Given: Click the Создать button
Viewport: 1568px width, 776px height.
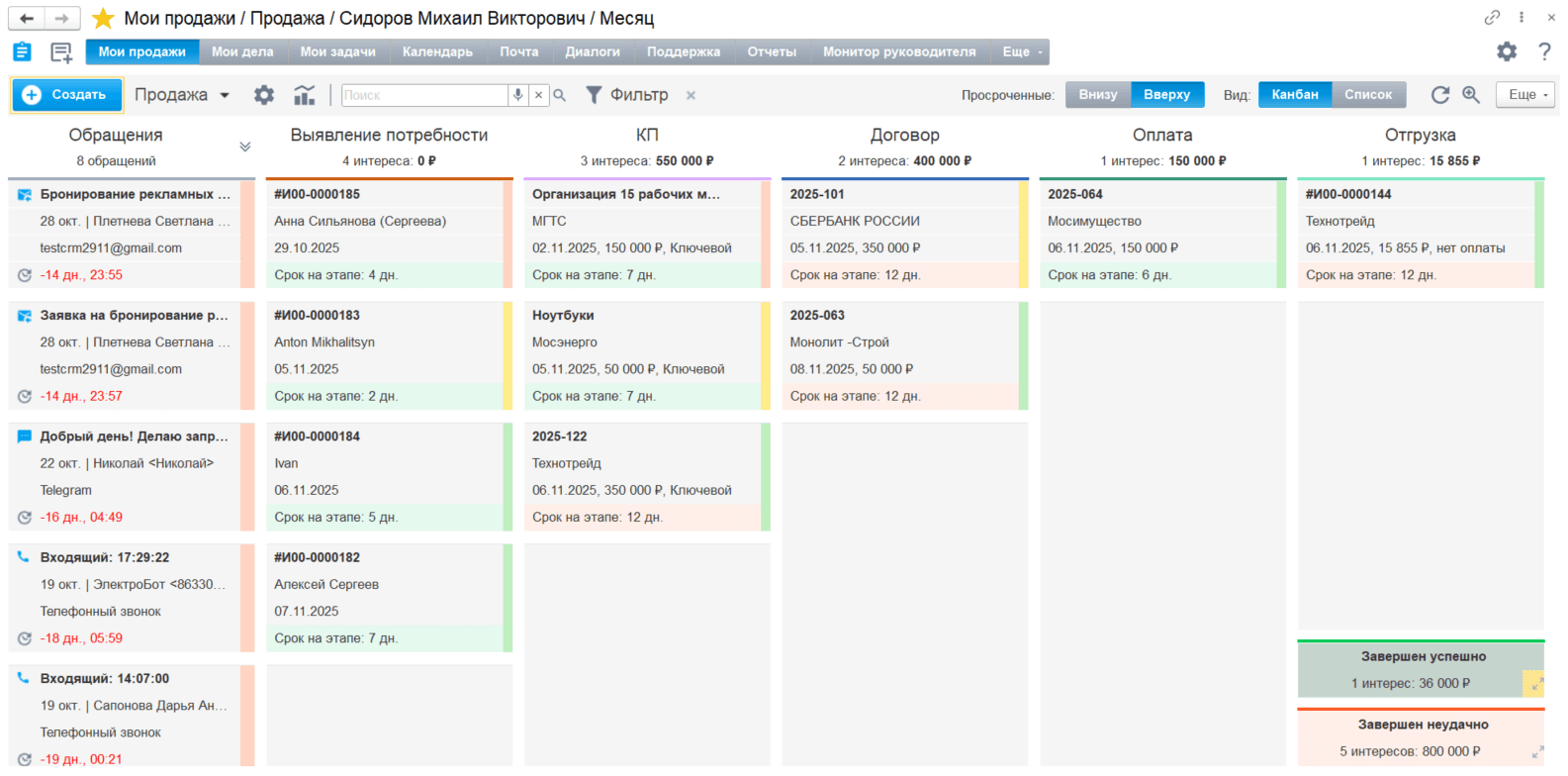Looking at the screenshot, I should pyautogui.click(x=66, y=95).
